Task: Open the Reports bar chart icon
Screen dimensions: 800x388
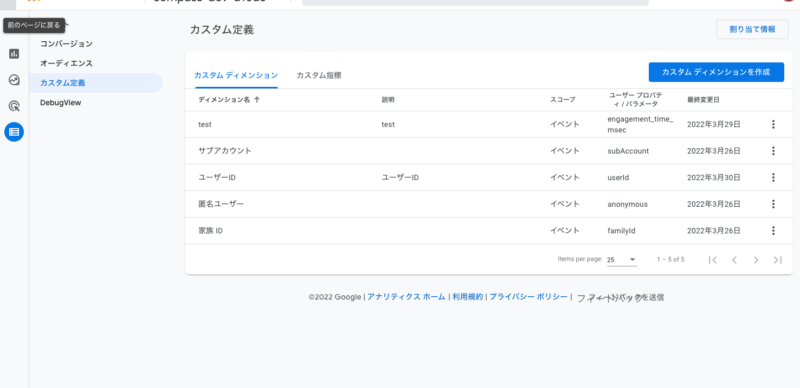Action: coord(14,54)
